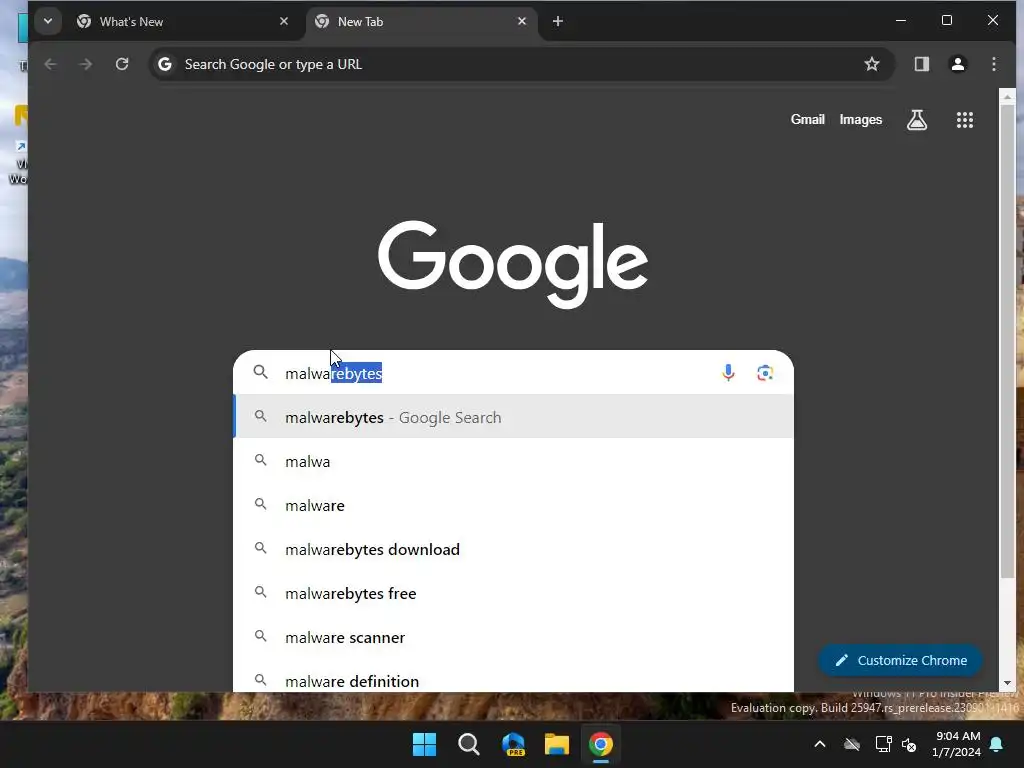
Task: Focus the Search Google or type a URL bar
Action: click(x=521, y=64)
